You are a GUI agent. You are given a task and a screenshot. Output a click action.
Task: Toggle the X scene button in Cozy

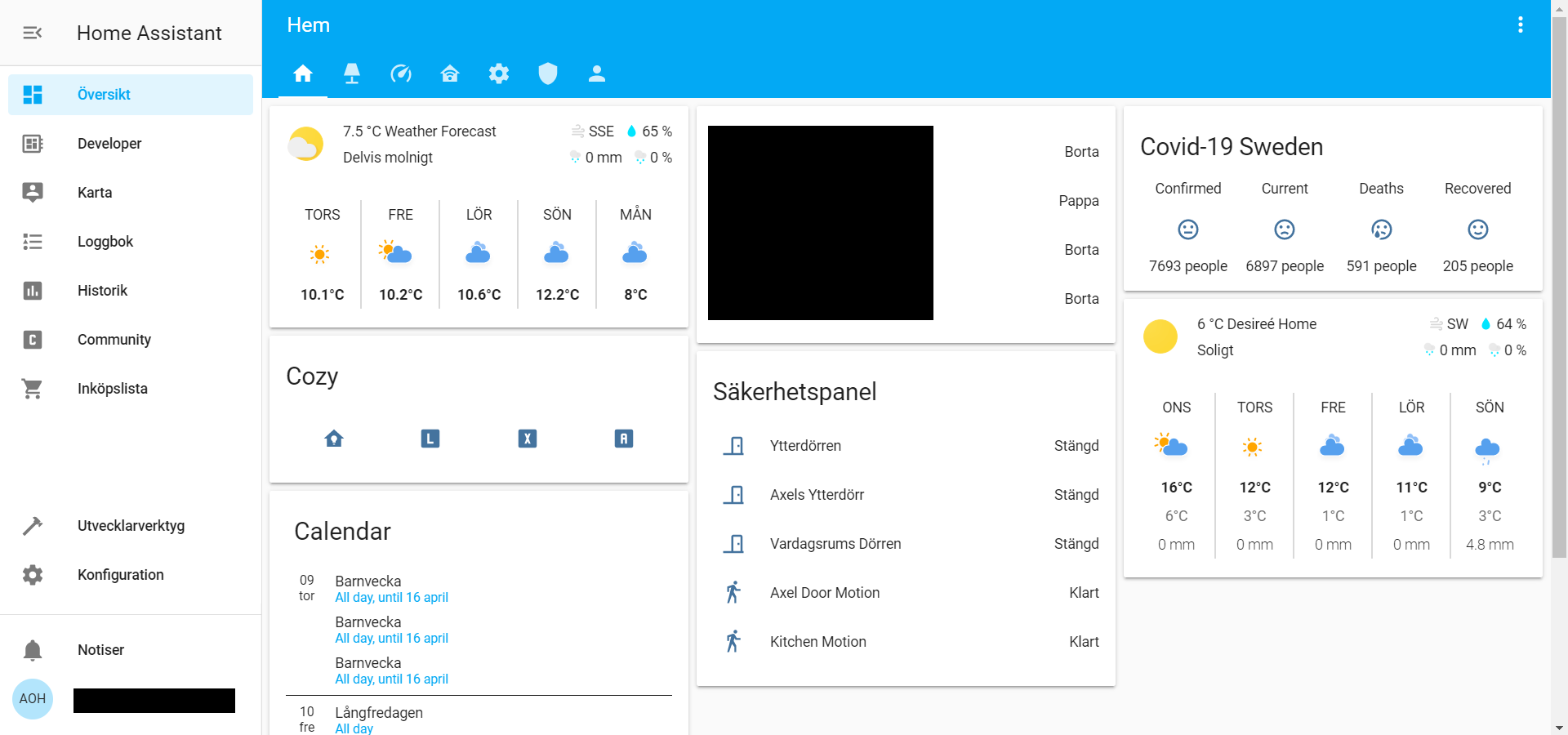527,439
